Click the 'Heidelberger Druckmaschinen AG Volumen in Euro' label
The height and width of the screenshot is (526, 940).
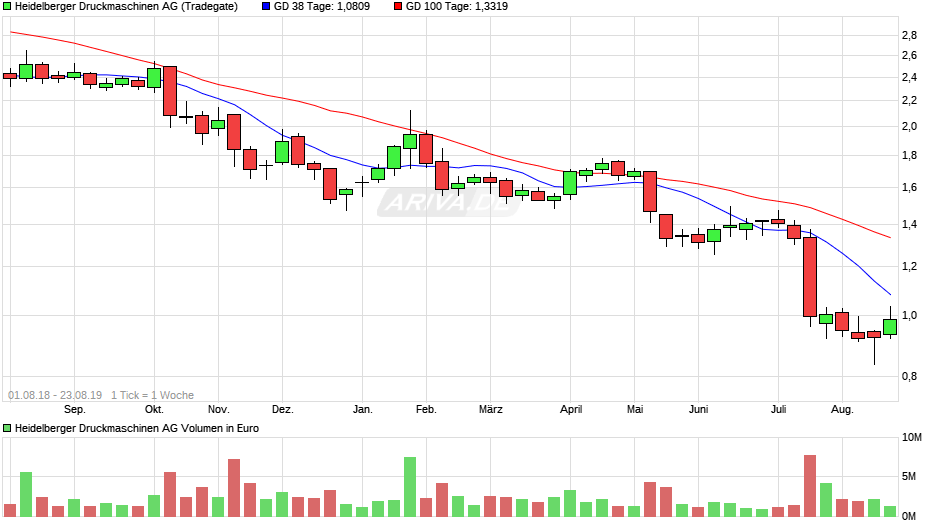(x=137, y=428)
